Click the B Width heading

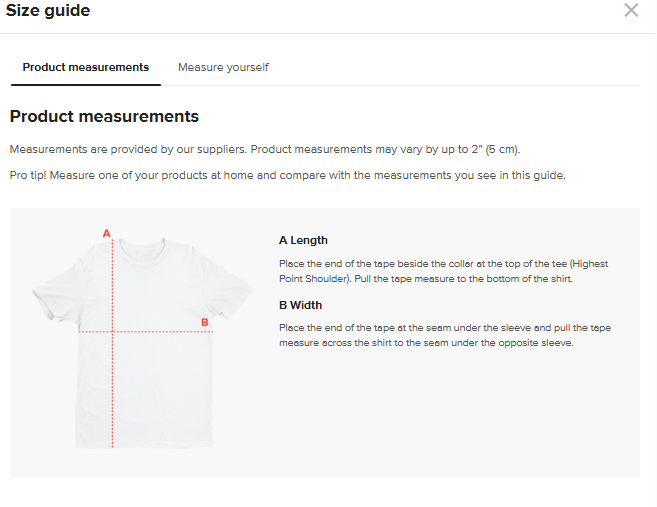point(300,305)
